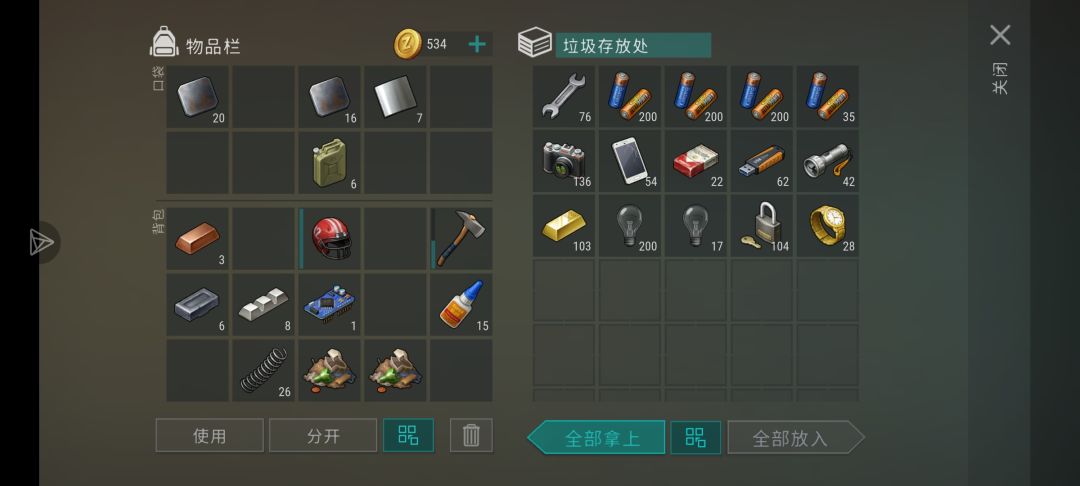The image size is (1080, 486).
Task: Sort inventory with the grid icon button
Action: (408, 435)
